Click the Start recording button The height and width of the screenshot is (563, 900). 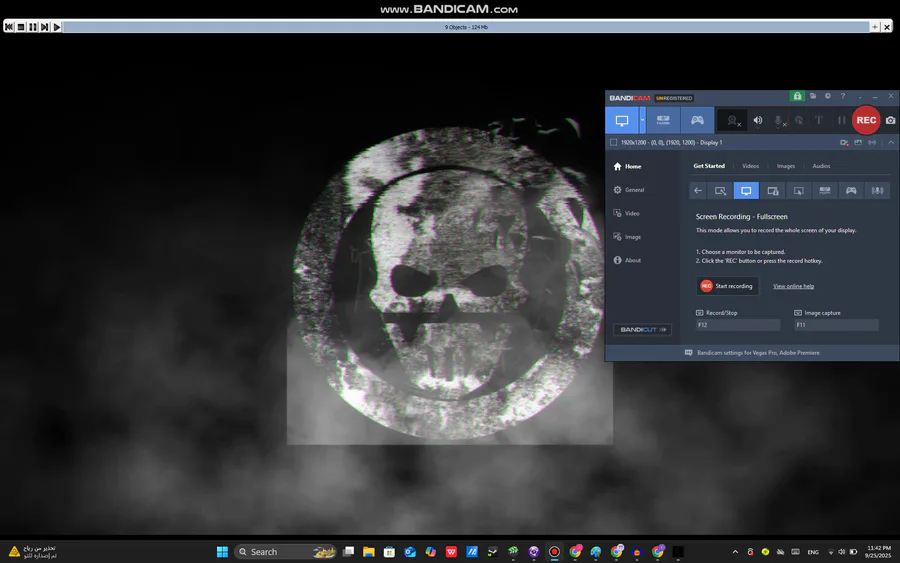point(727,286)
